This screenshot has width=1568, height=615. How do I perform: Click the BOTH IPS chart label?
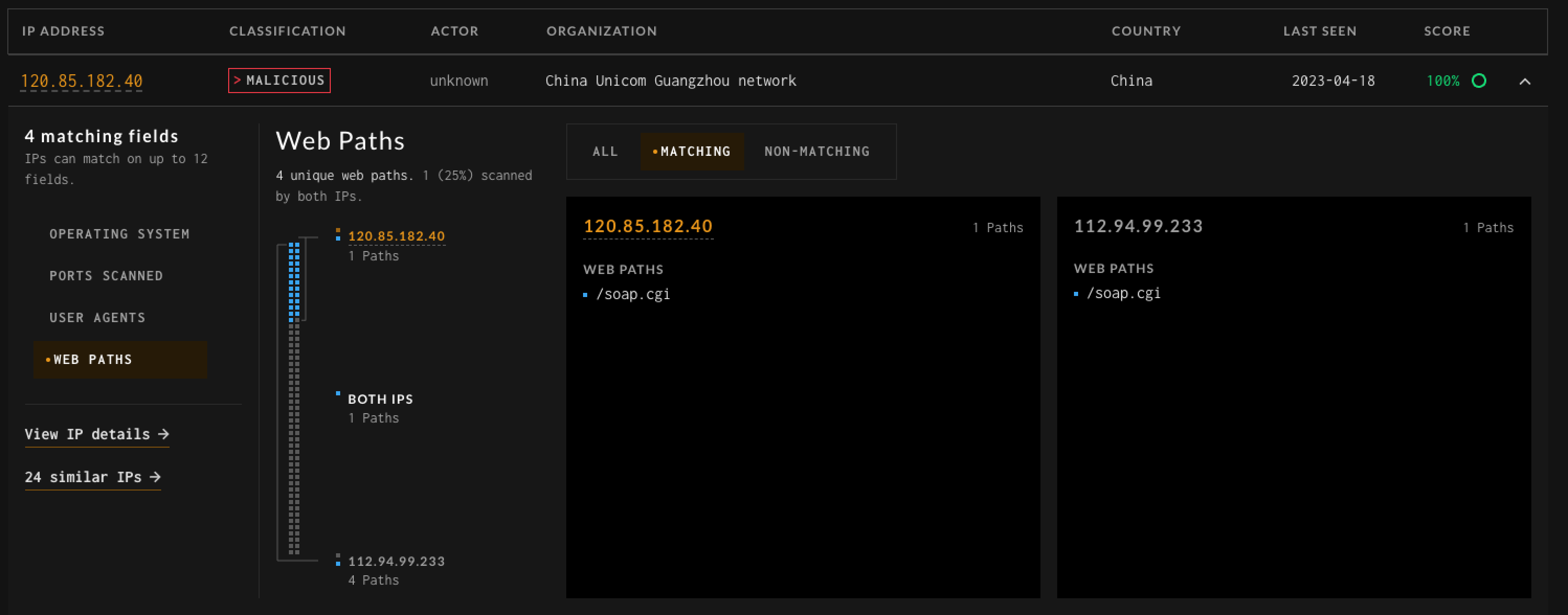click(x=380, y=399)
